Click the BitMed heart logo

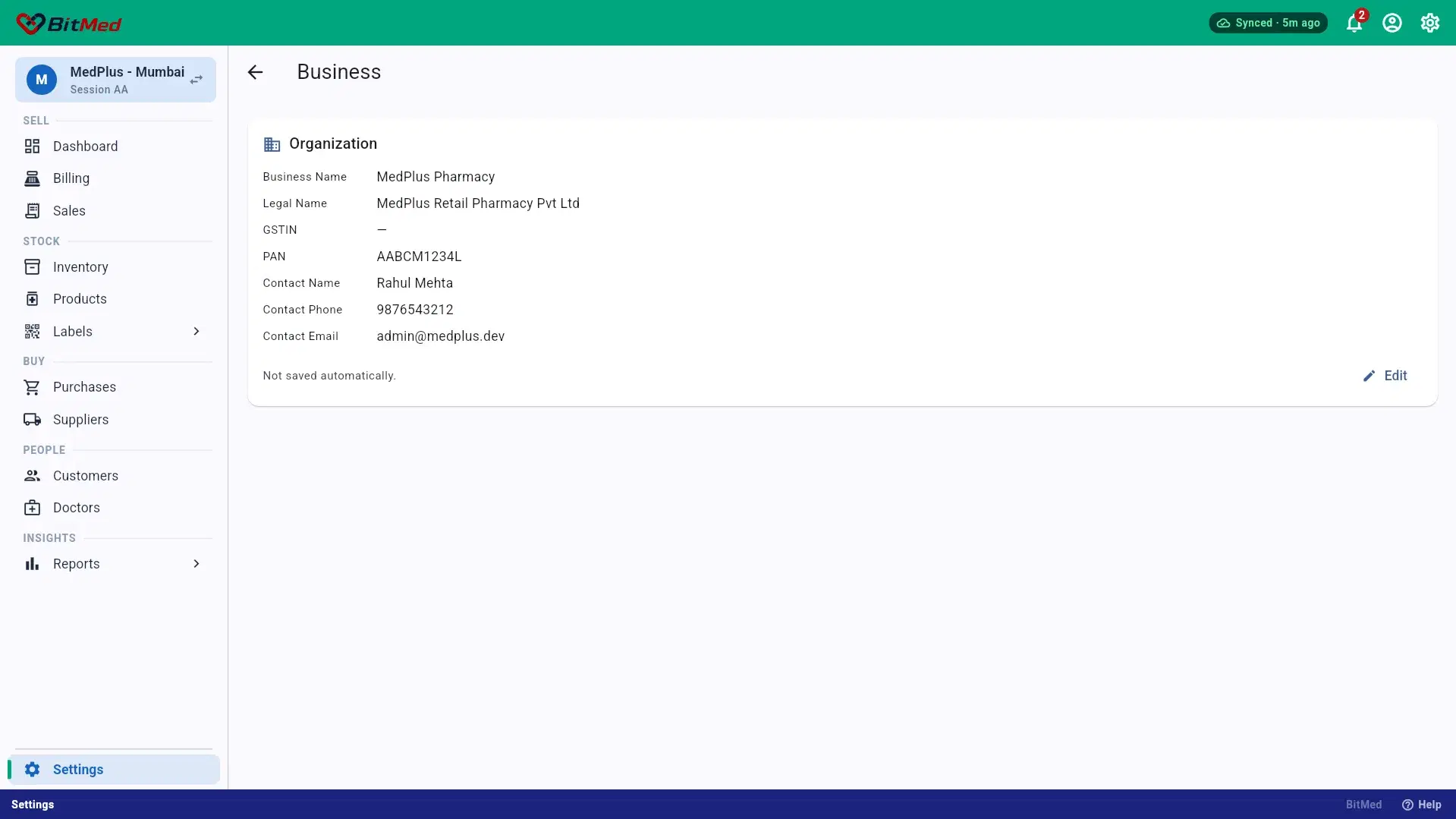pyautogui.click(x=30, y=24)
